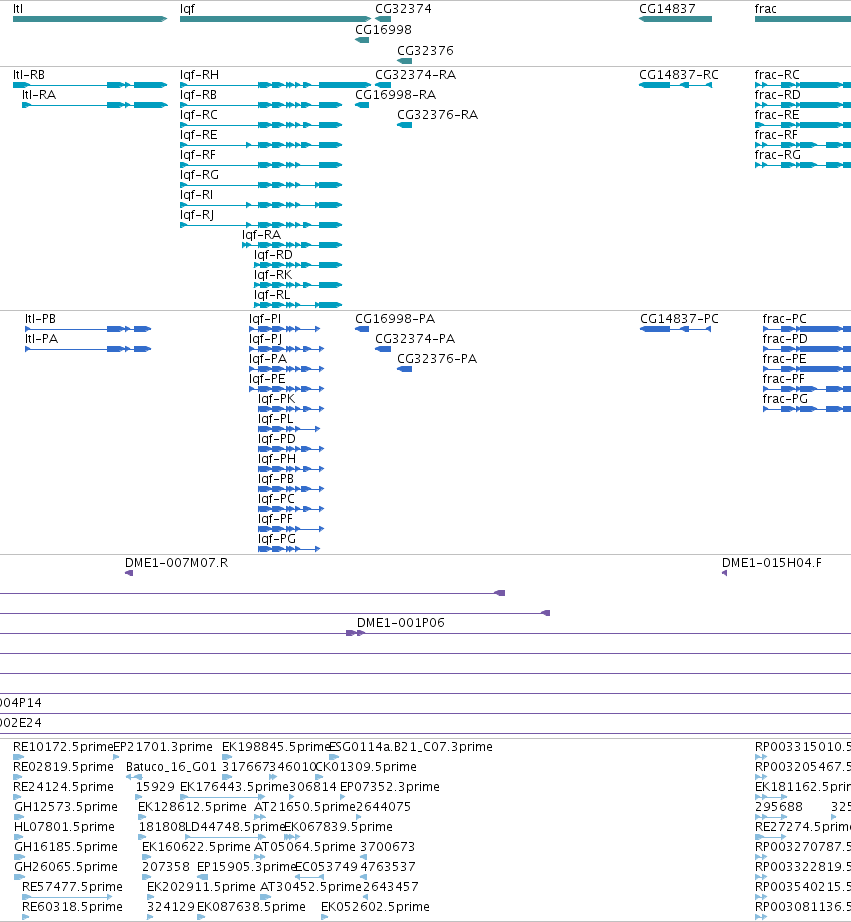851x922 pixels.
Task: Click the lqf-PL protein label
Action: point(275,419)
